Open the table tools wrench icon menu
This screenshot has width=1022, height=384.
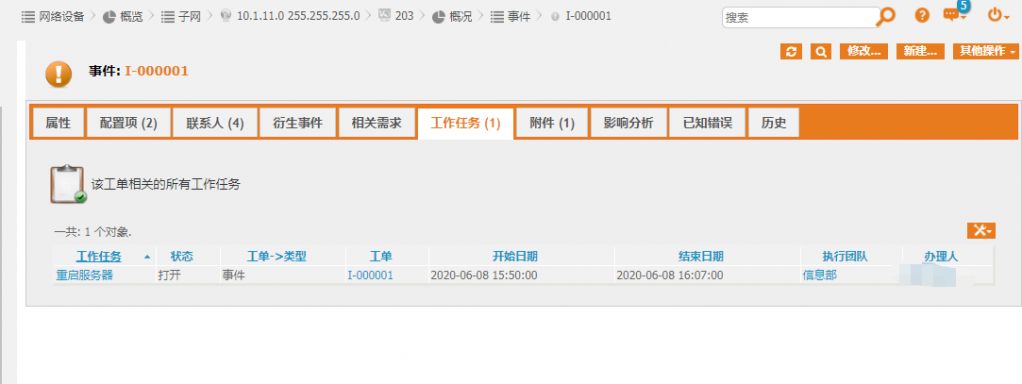981,230
